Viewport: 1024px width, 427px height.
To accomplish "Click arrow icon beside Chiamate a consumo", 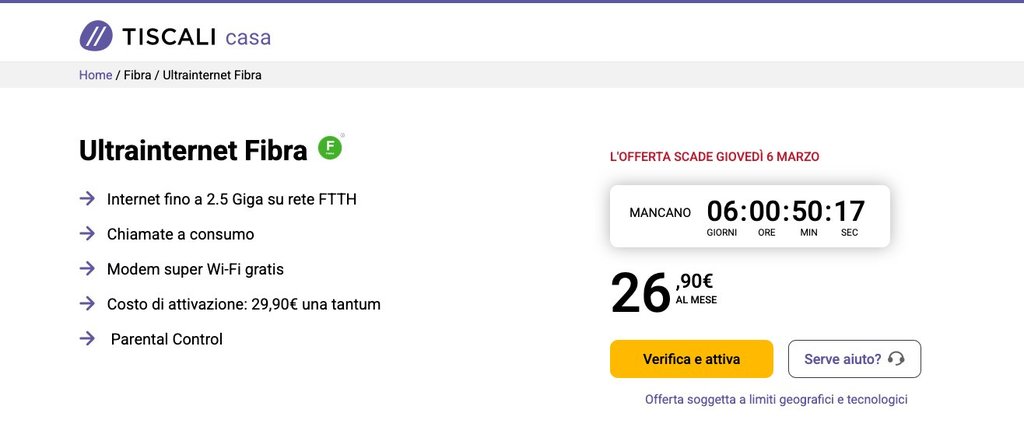I will 87,234.
